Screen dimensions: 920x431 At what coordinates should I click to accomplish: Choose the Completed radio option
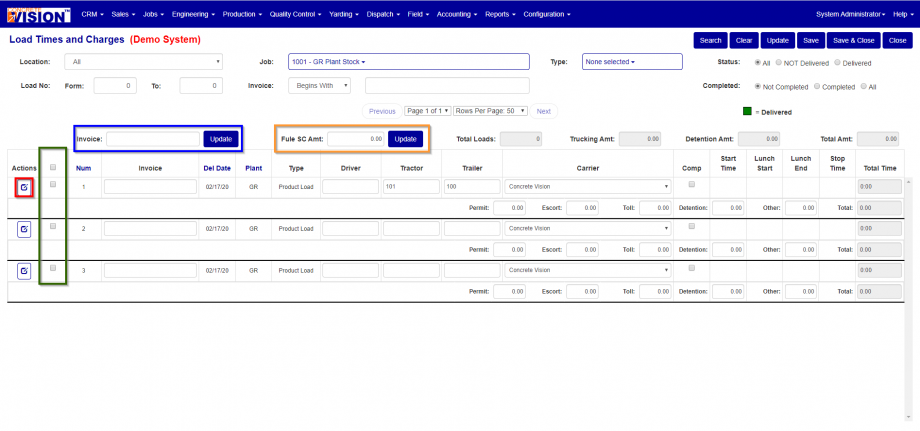(817, 86)
